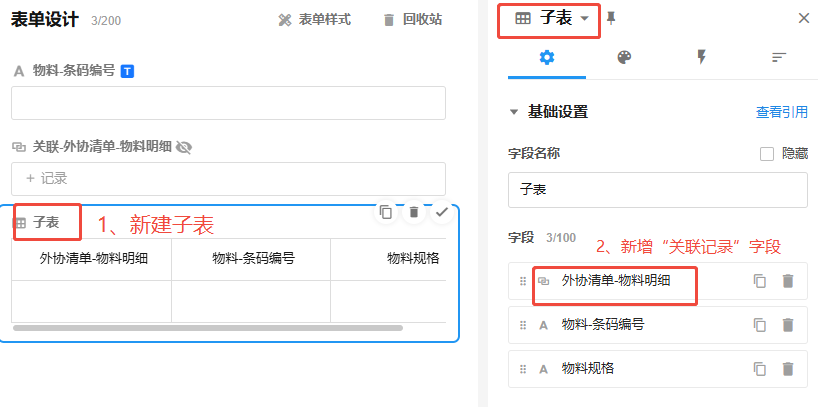
Task: Open the 回收站 recycle bin
Action: (411, 19)
